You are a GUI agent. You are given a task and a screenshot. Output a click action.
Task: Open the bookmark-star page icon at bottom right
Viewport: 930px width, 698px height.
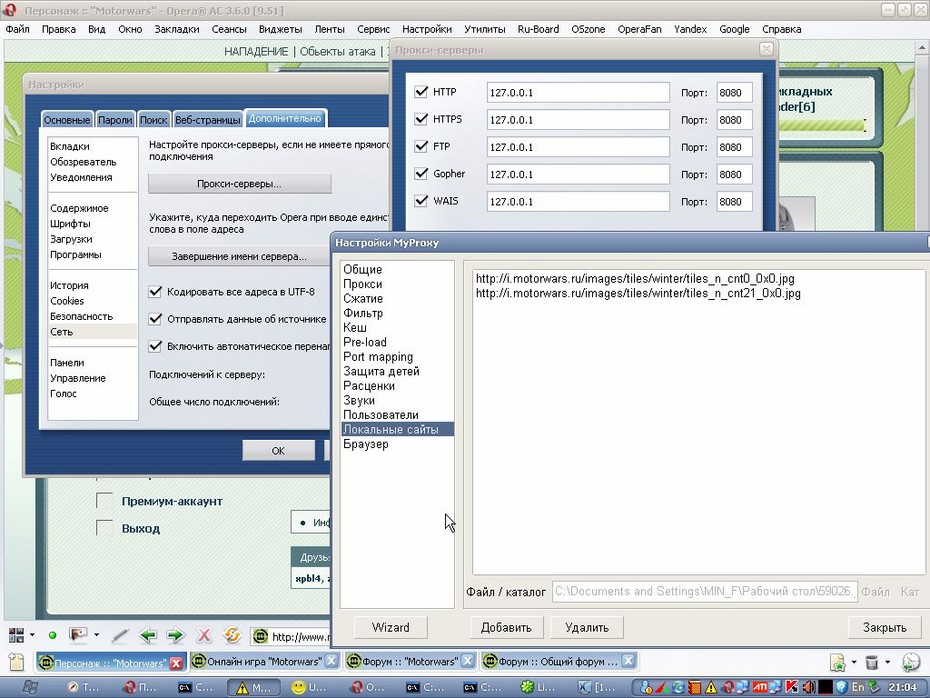[x=837, y=662]
